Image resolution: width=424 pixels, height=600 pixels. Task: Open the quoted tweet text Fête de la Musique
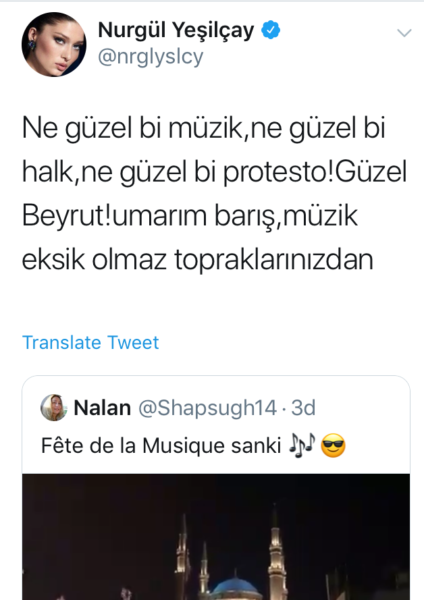click(161, 446)
